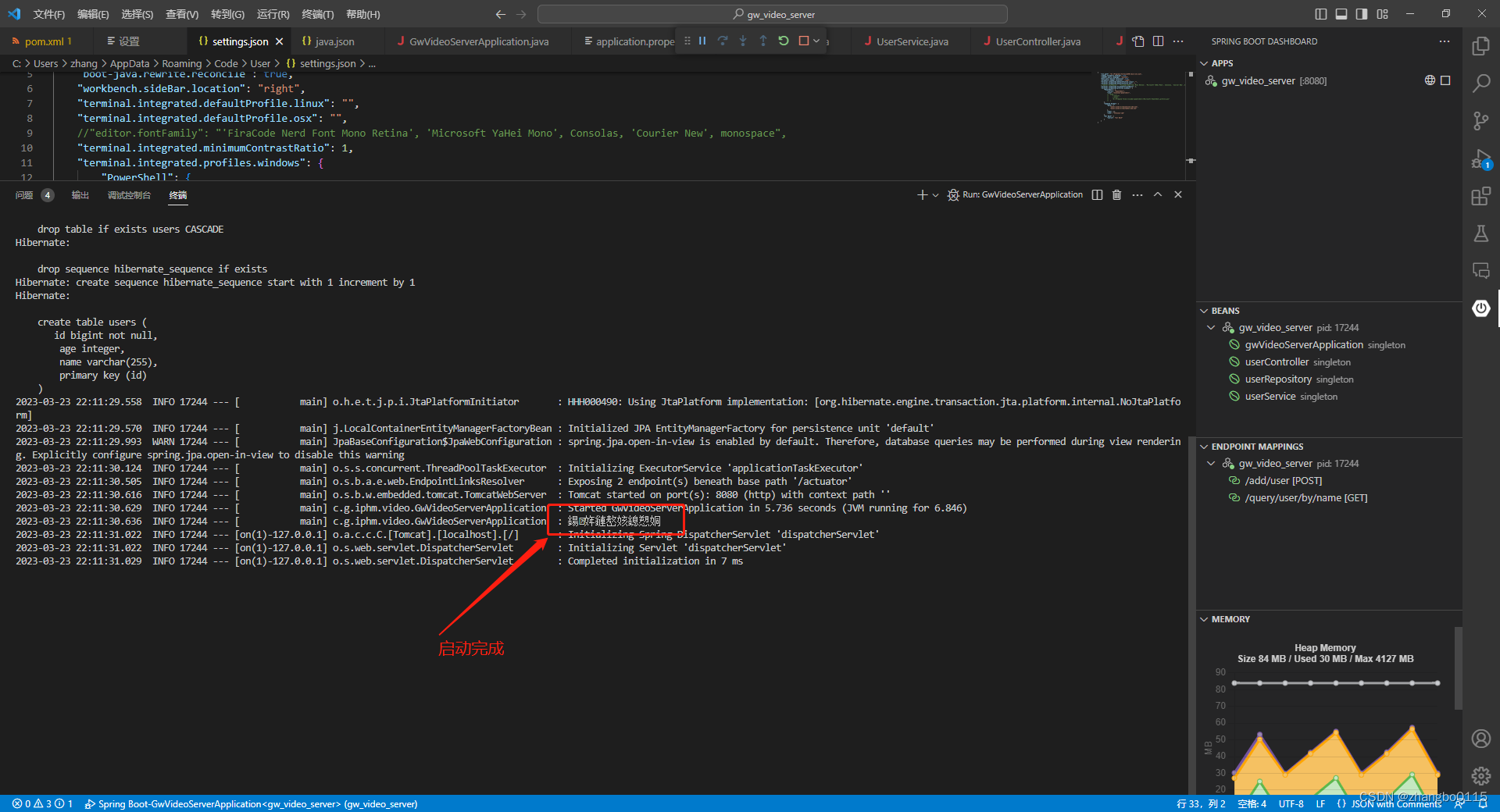The image size is (1500, 812).
Task: Open the Testing flask view
Action: click(1480, 233)
